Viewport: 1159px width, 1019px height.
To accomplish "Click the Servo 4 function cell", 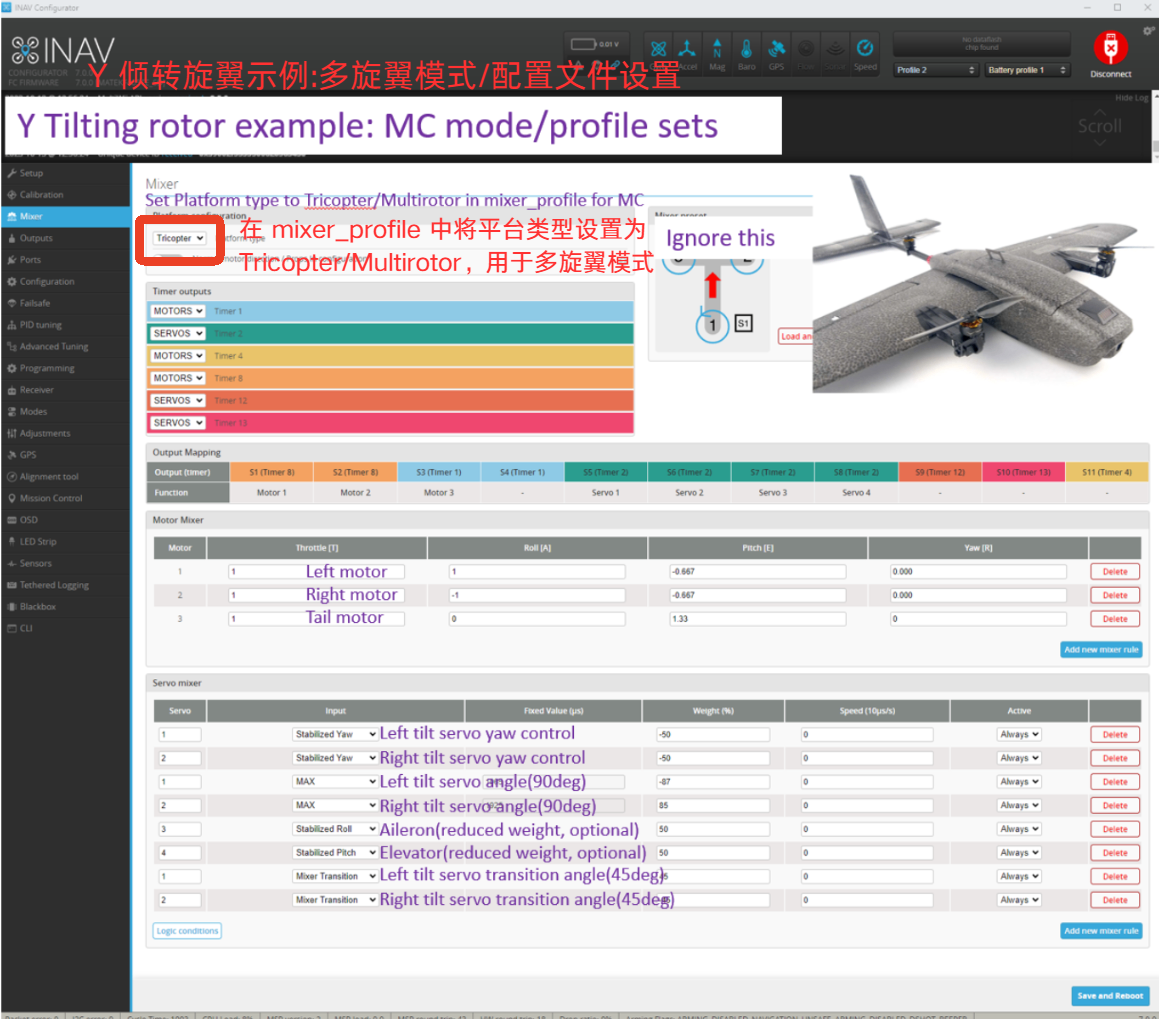I will tap(856, 492).
